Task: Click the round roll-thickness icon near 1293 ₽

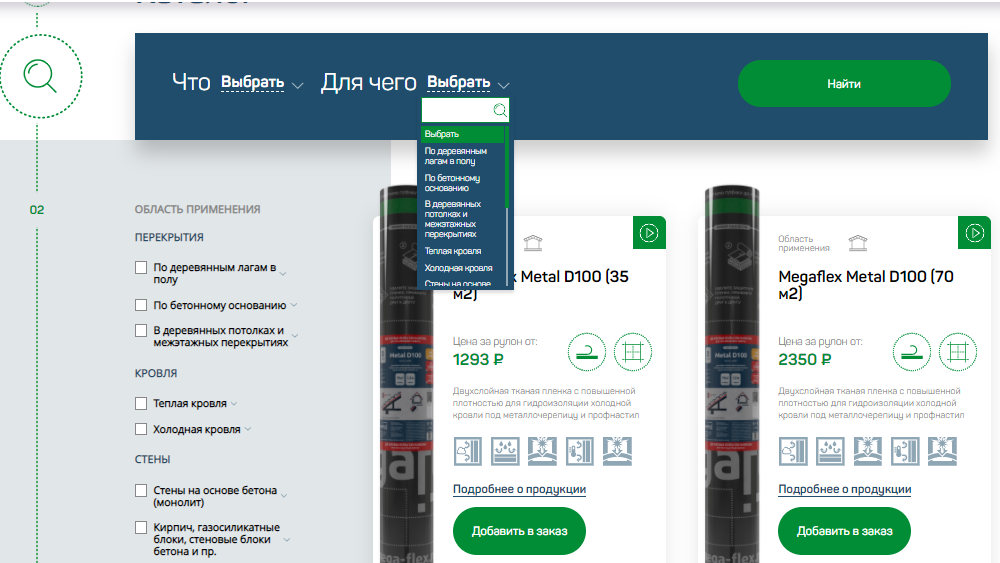Action: [x=587, y=352]
